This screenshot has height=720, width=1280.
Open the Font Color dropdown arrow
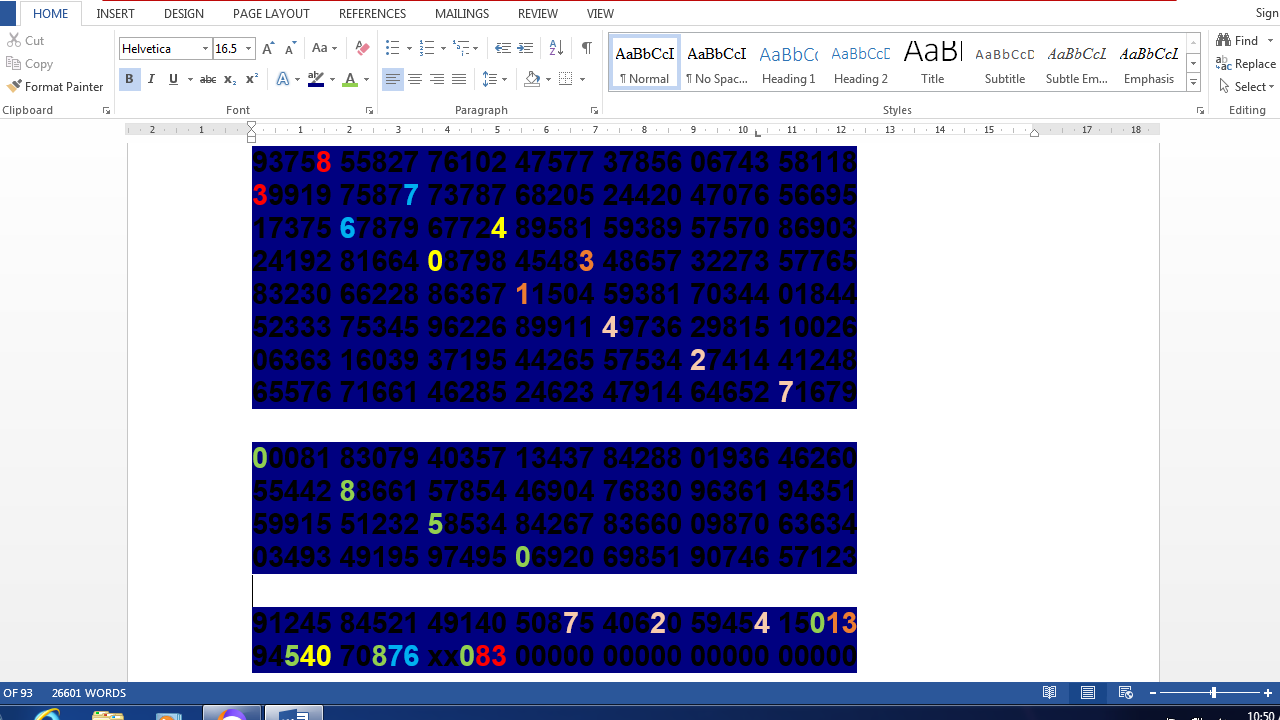[366, 79]
